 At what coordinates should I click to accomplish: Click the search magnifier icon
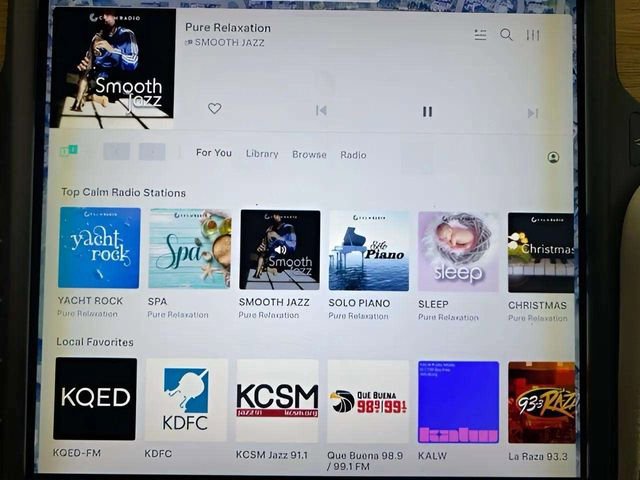[506, 35]
